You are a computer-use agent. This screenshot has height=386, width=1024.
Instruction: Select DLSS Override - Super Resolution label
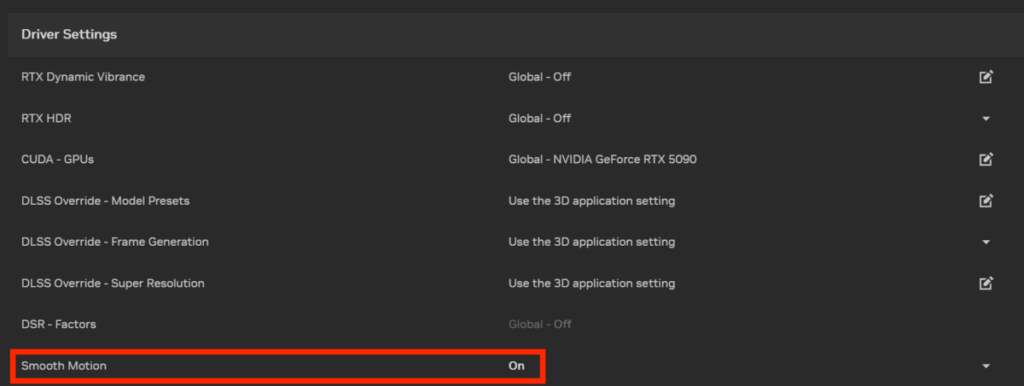(112, 283)
